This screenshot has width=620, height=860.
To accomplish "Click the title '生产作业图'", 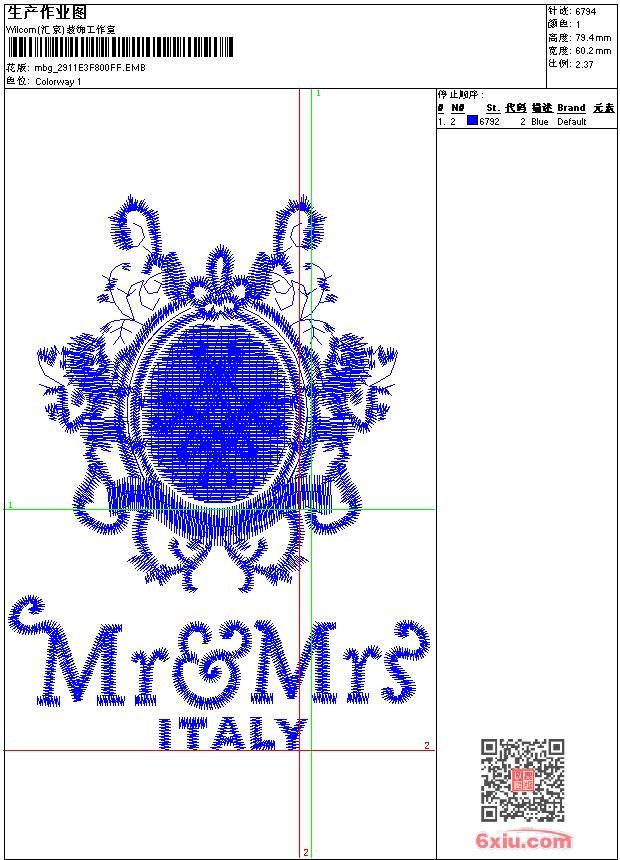I will tap(47, 13).
